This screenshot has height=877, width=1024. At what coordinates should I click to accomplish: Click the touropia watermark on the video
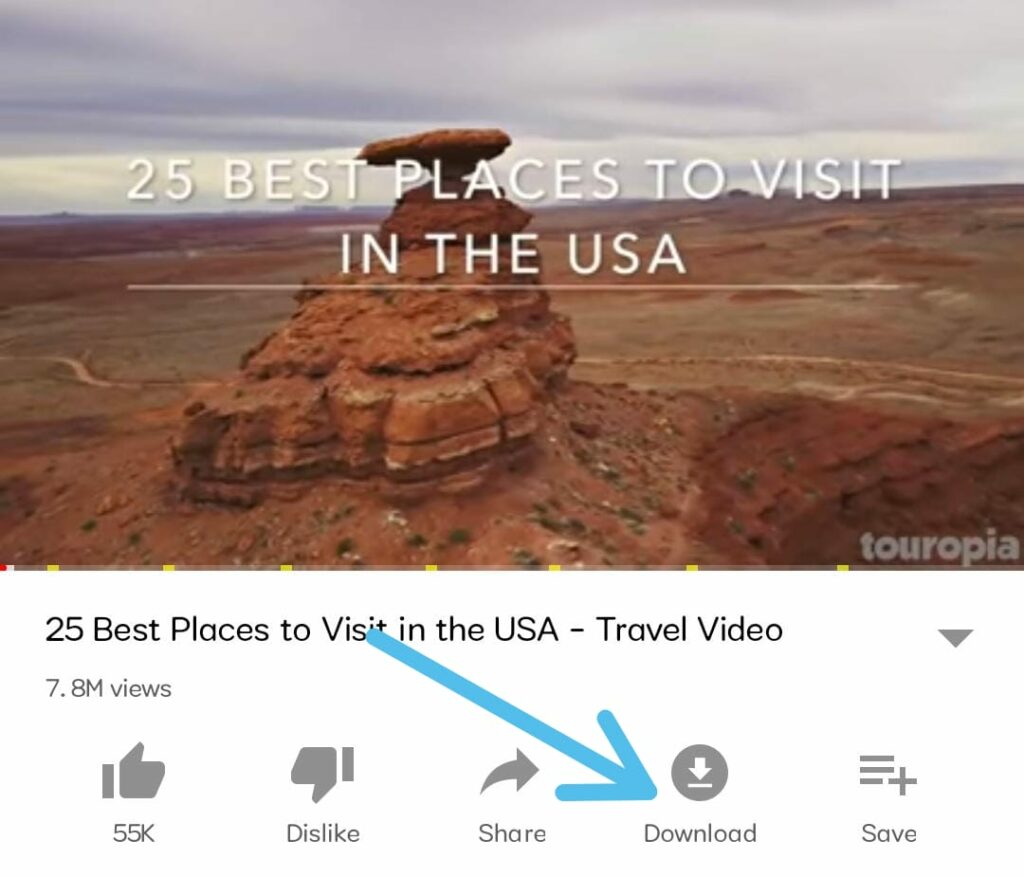(x=939, y=547)
